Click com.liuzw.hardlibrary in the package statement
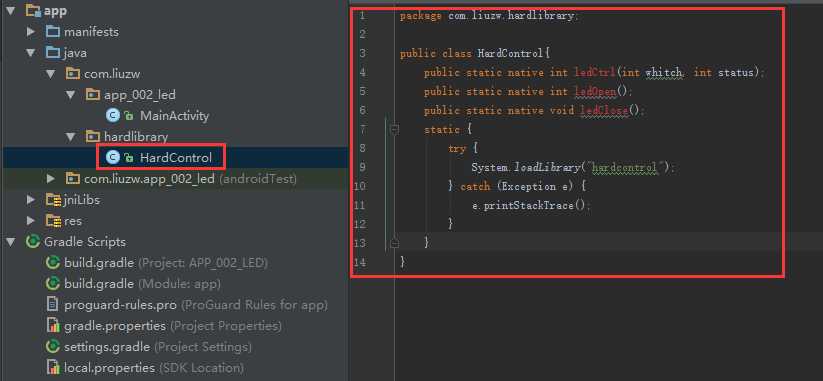 pos(511,16)
